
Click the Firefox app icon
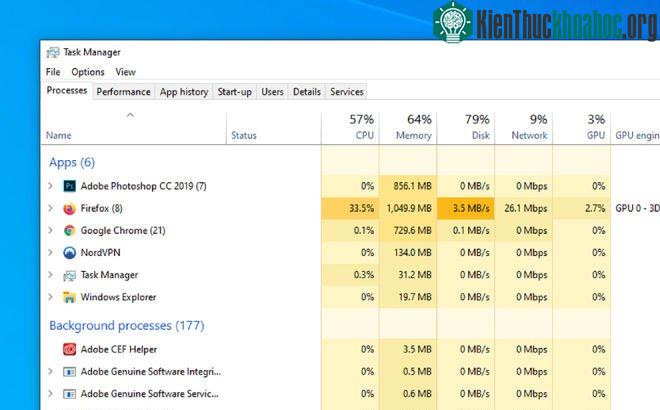click(69, 208)
